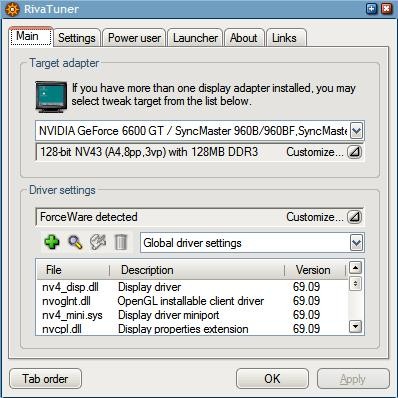Click the green plus add-profile icon
The image size is (398, 398).
(52, 242)
